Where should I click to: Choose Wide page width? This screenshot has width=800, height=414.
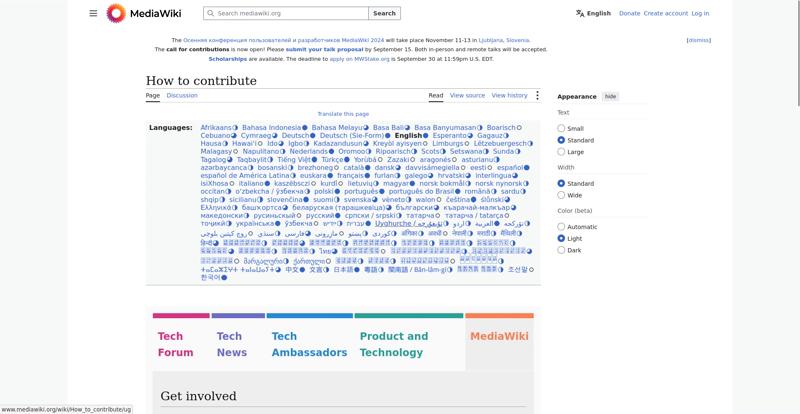point(561,195)
